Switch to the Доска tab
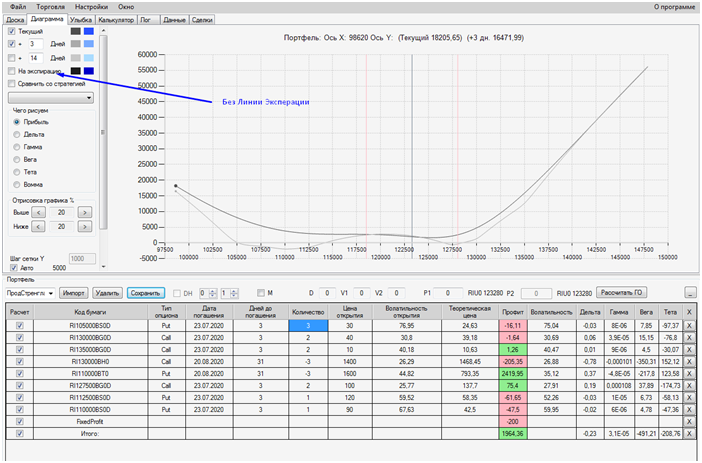 coord(15,20)
